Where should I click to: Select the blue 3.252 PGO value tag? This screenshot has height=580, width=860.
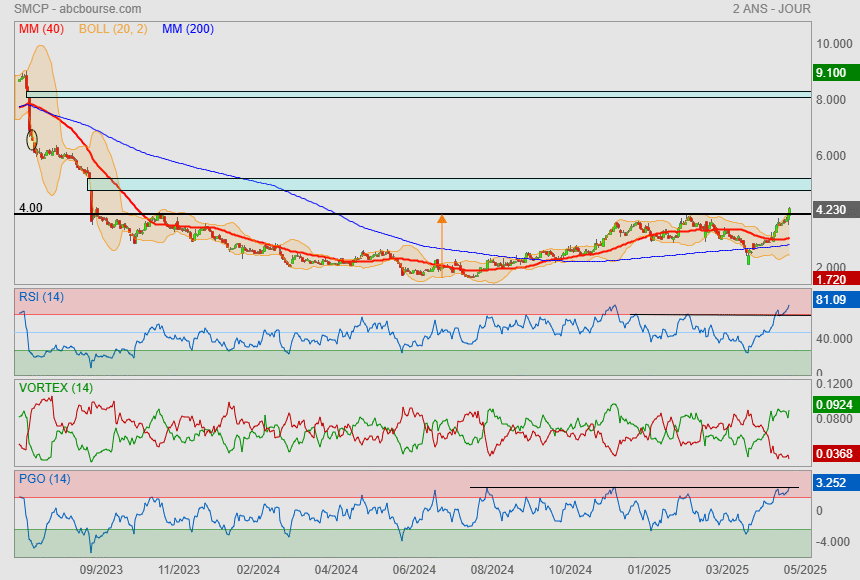pos(836,483)
